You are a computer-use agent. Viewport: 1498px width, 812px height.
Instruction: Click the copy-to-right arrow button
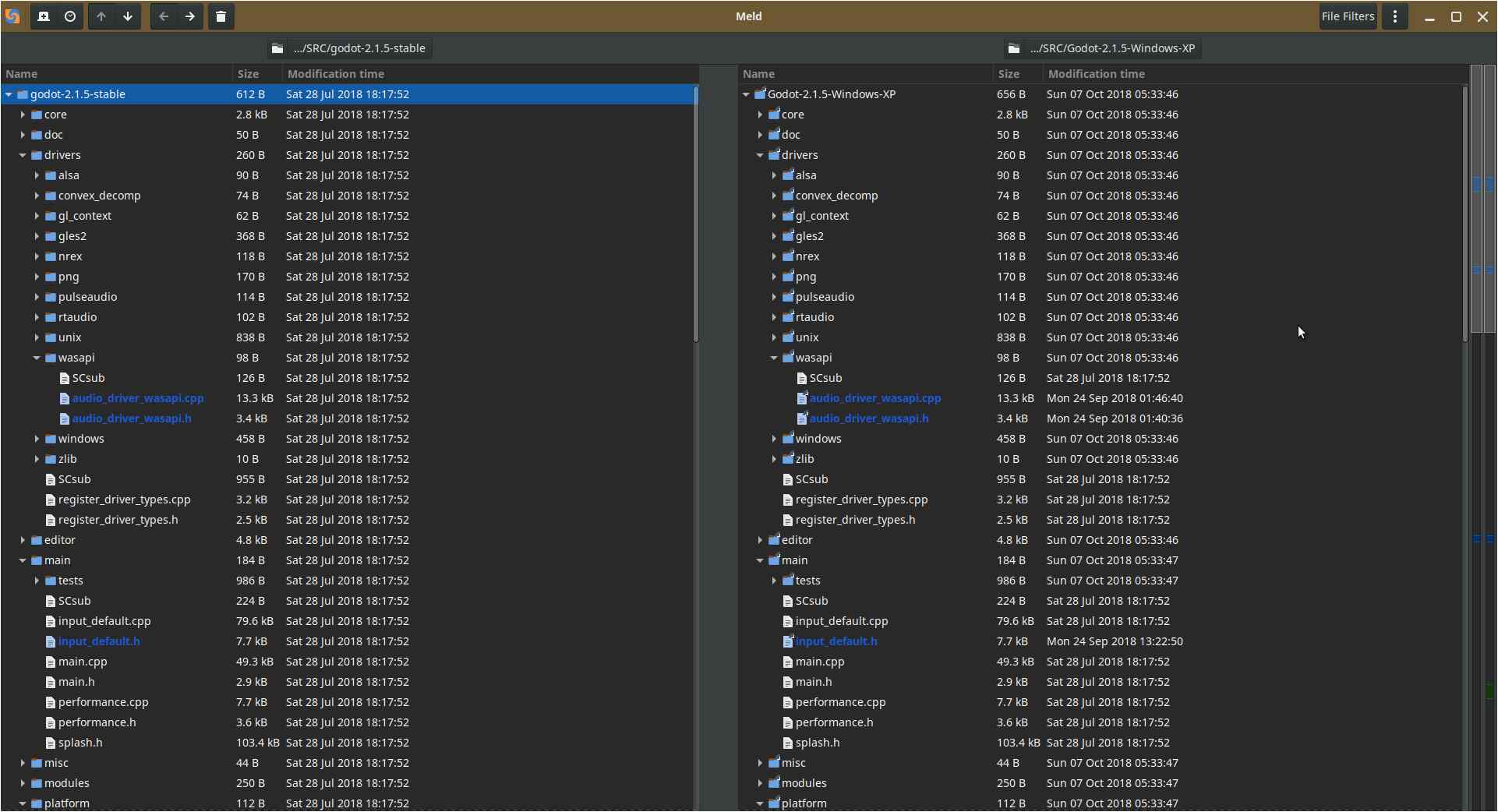pyautogui.click(x=190, y=16)
